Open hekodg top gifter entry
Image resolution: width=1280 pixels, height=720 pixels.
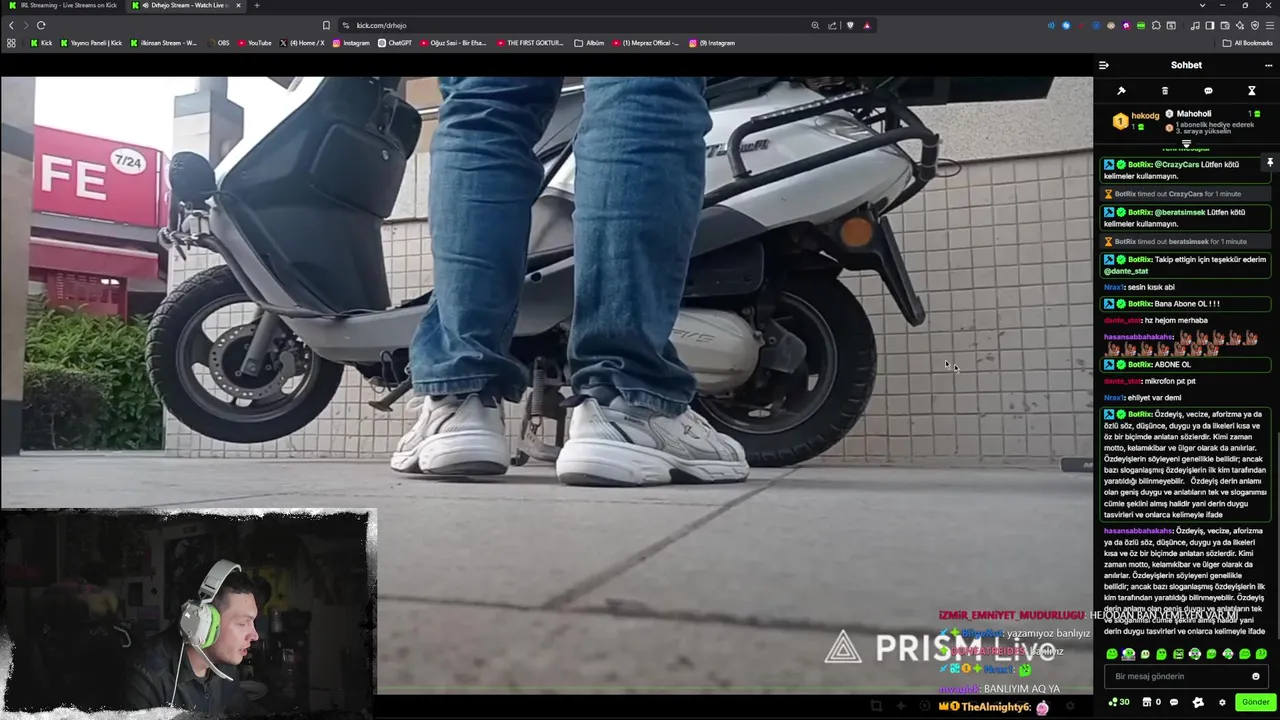[1136, 121]
